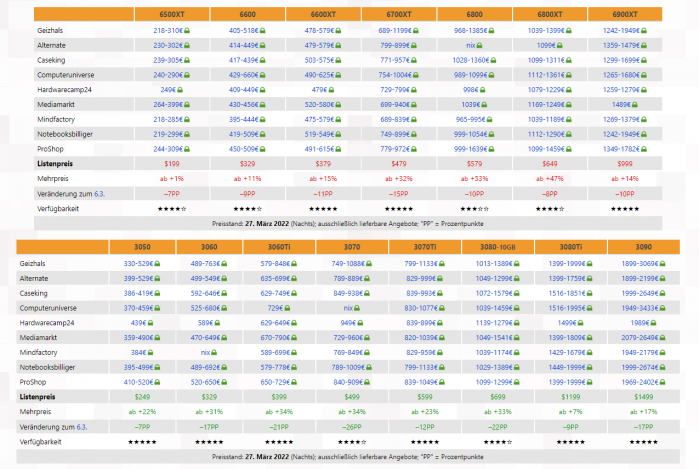The width and height of the screenshot is (700, 469).
Task: Click green icon beside ProShop 6600 price
Action: coord(262,149)
